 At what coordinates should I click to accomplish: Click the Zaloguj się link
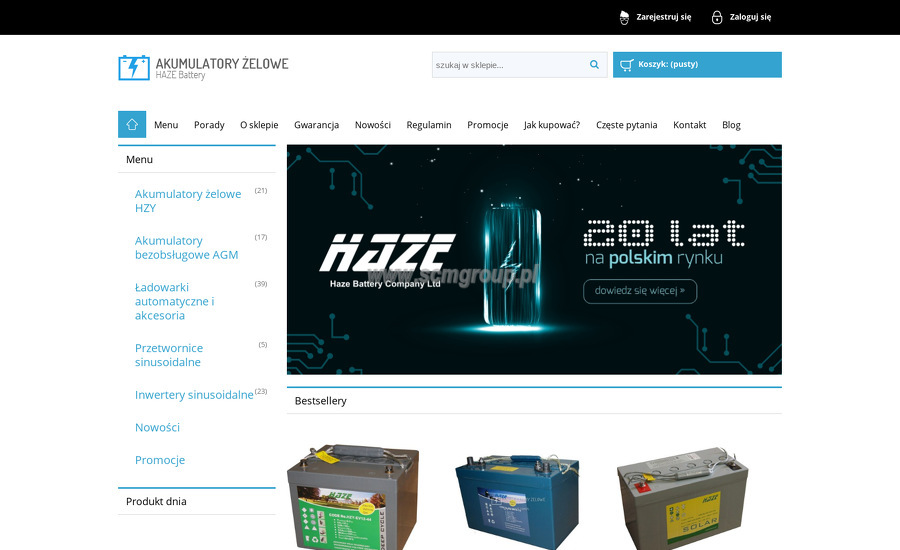pyautogui.click(x=750, y=17)
